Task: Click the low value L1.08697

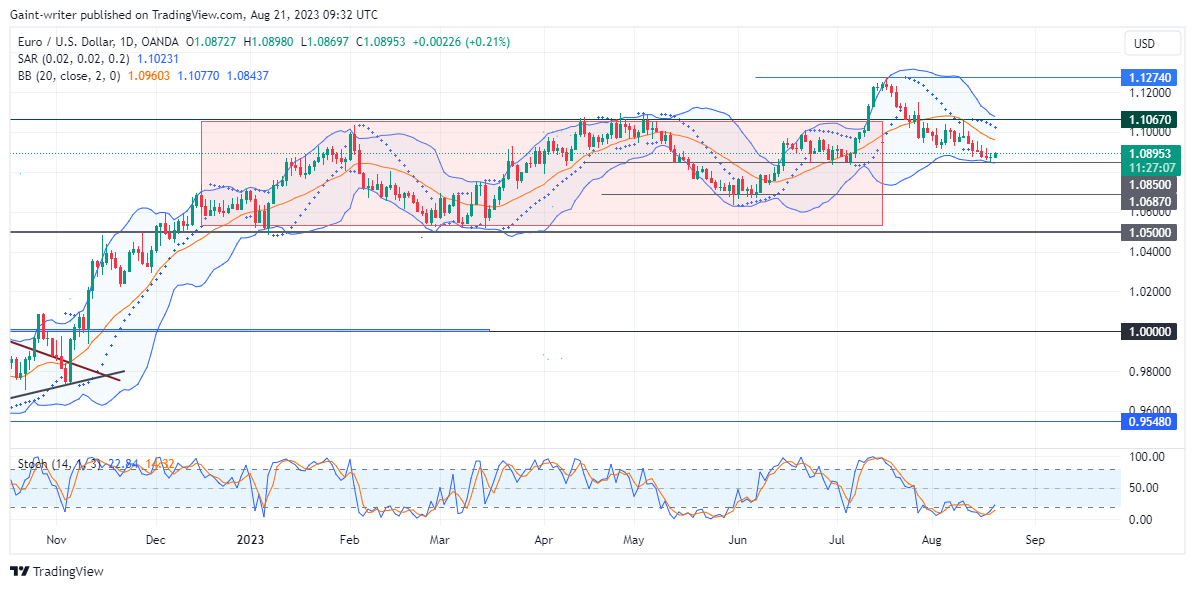Action: tap(325, 42)
